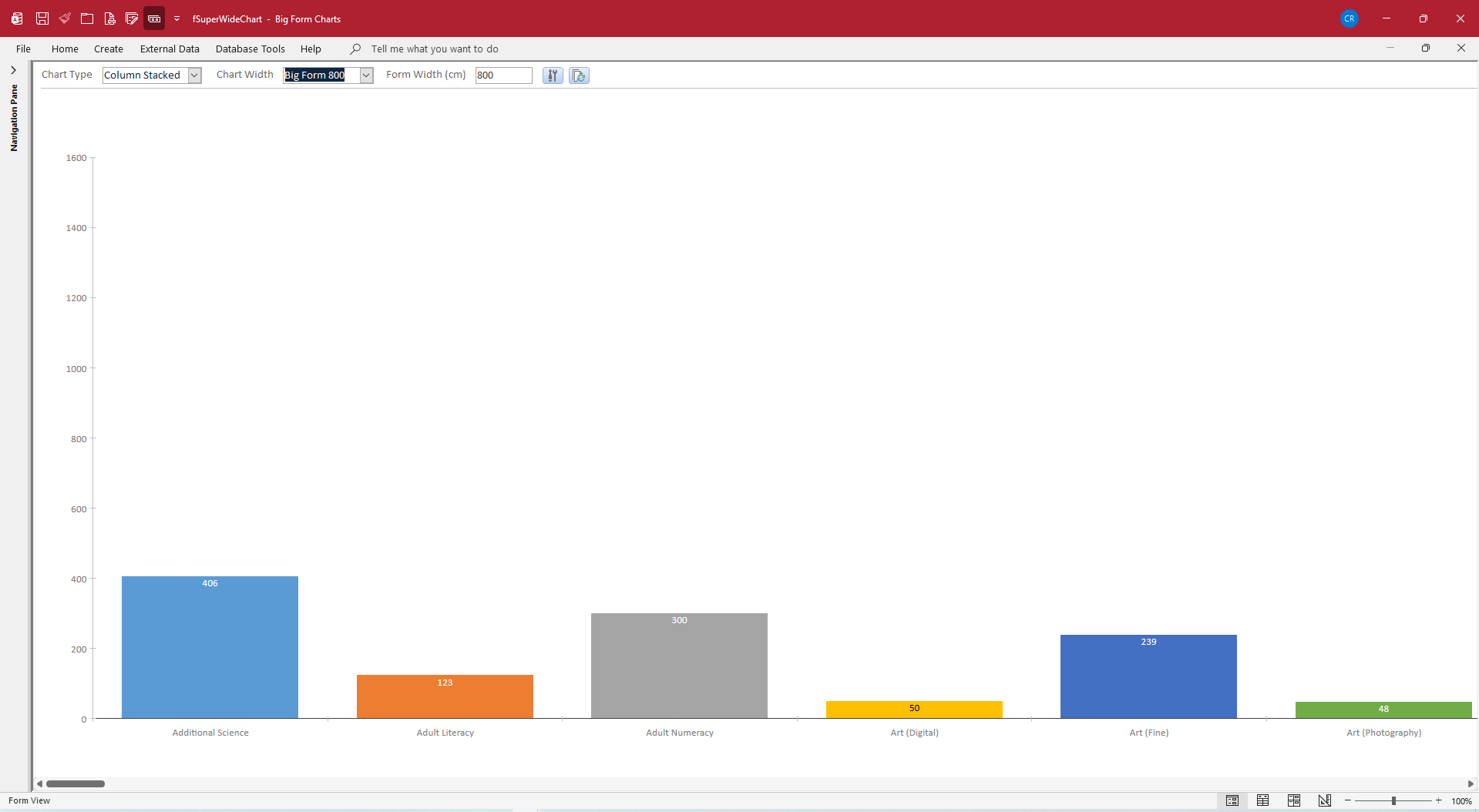This screenshot has height=812, width=1479.
Task: Open the Chart Type dropdown arrow
Action: coord(195,75)
